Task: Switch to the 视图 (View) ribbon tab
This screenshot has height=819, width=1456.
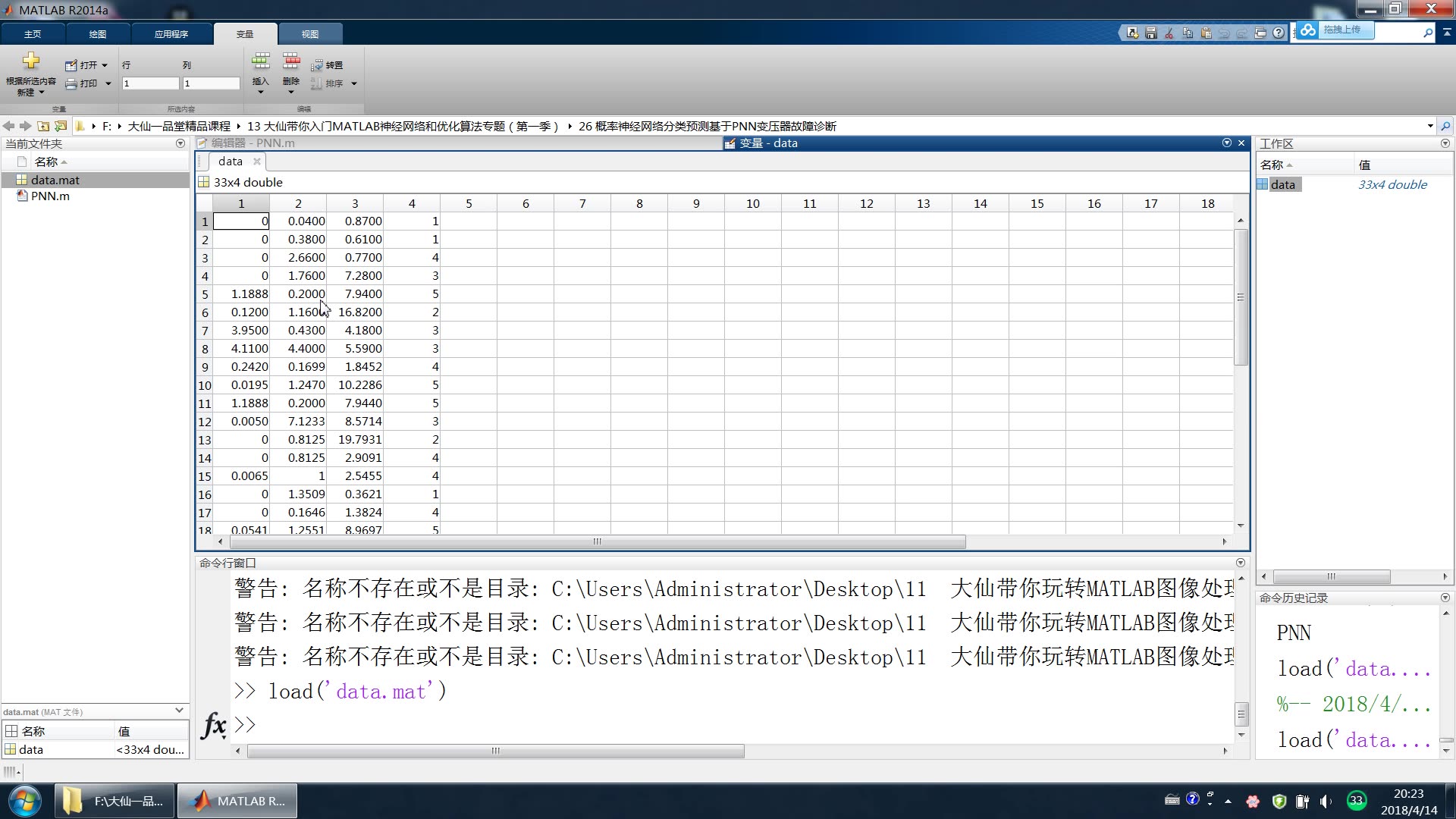Action: 310,34
